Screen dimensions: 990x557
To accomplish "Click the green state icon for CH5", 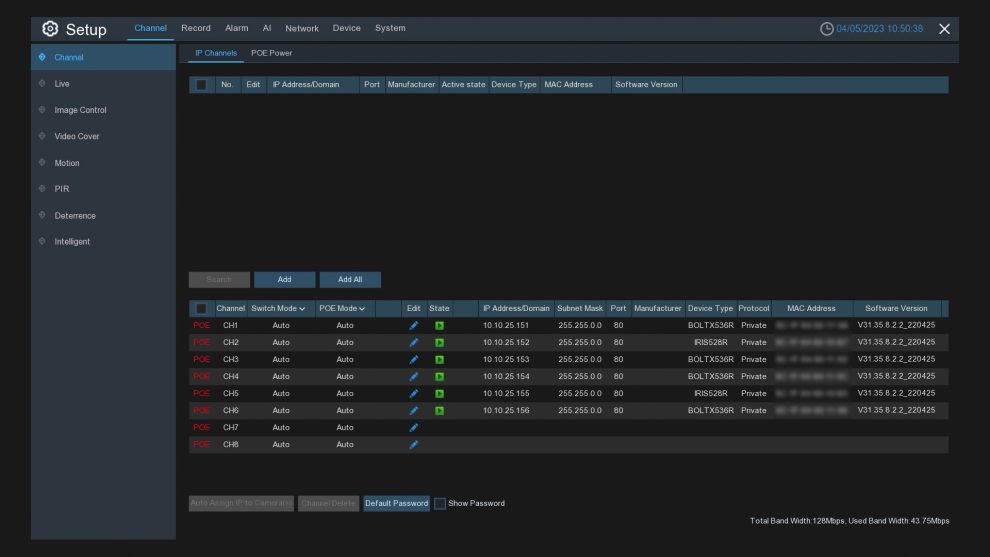I will pos(439,393).
